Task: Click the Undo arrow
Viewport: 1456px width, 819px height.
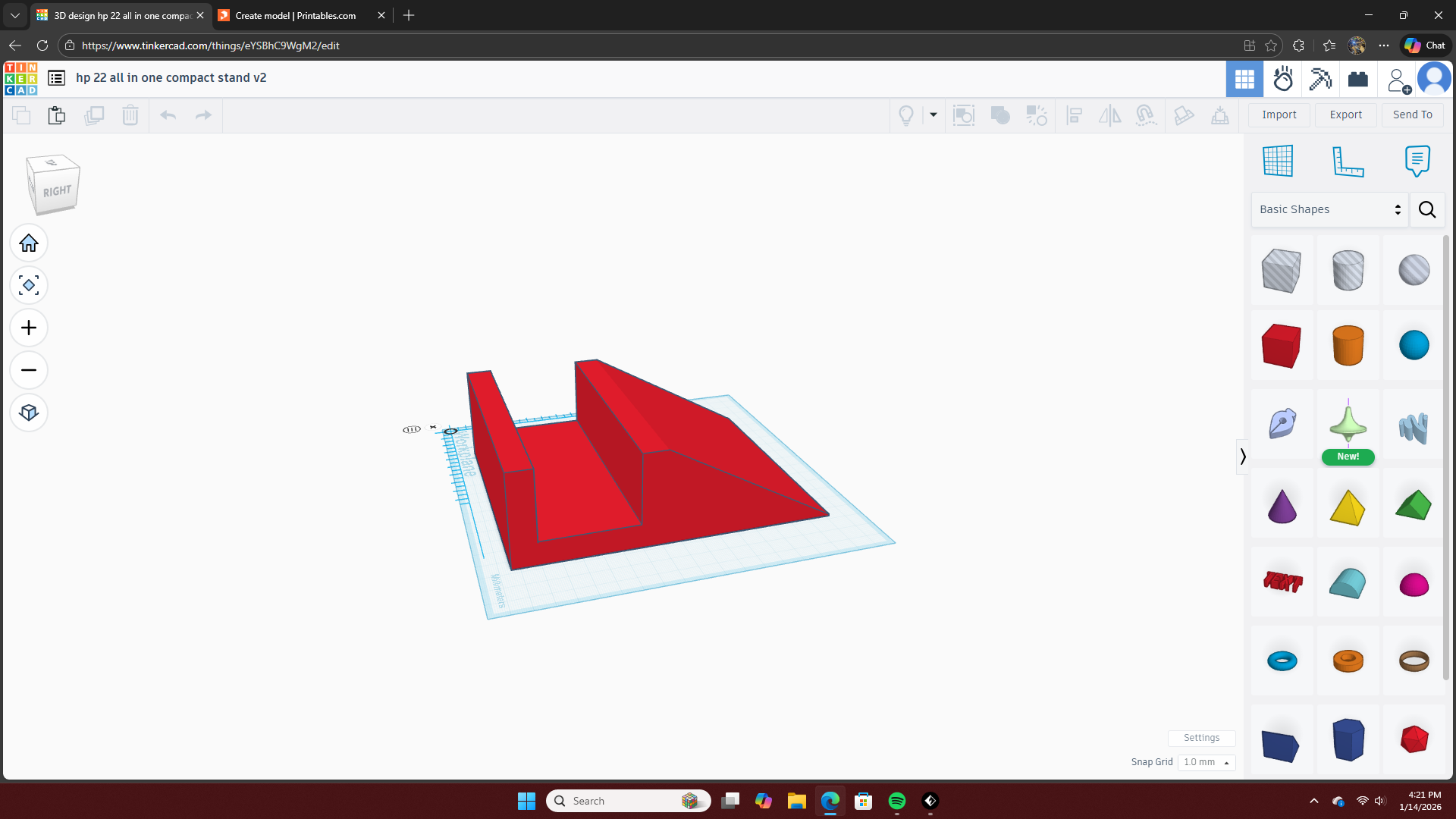Action: tap(168, 115)
